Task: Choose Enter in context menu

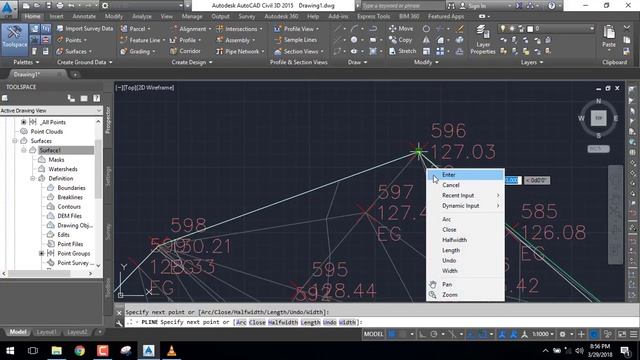Action: point(465,175)
